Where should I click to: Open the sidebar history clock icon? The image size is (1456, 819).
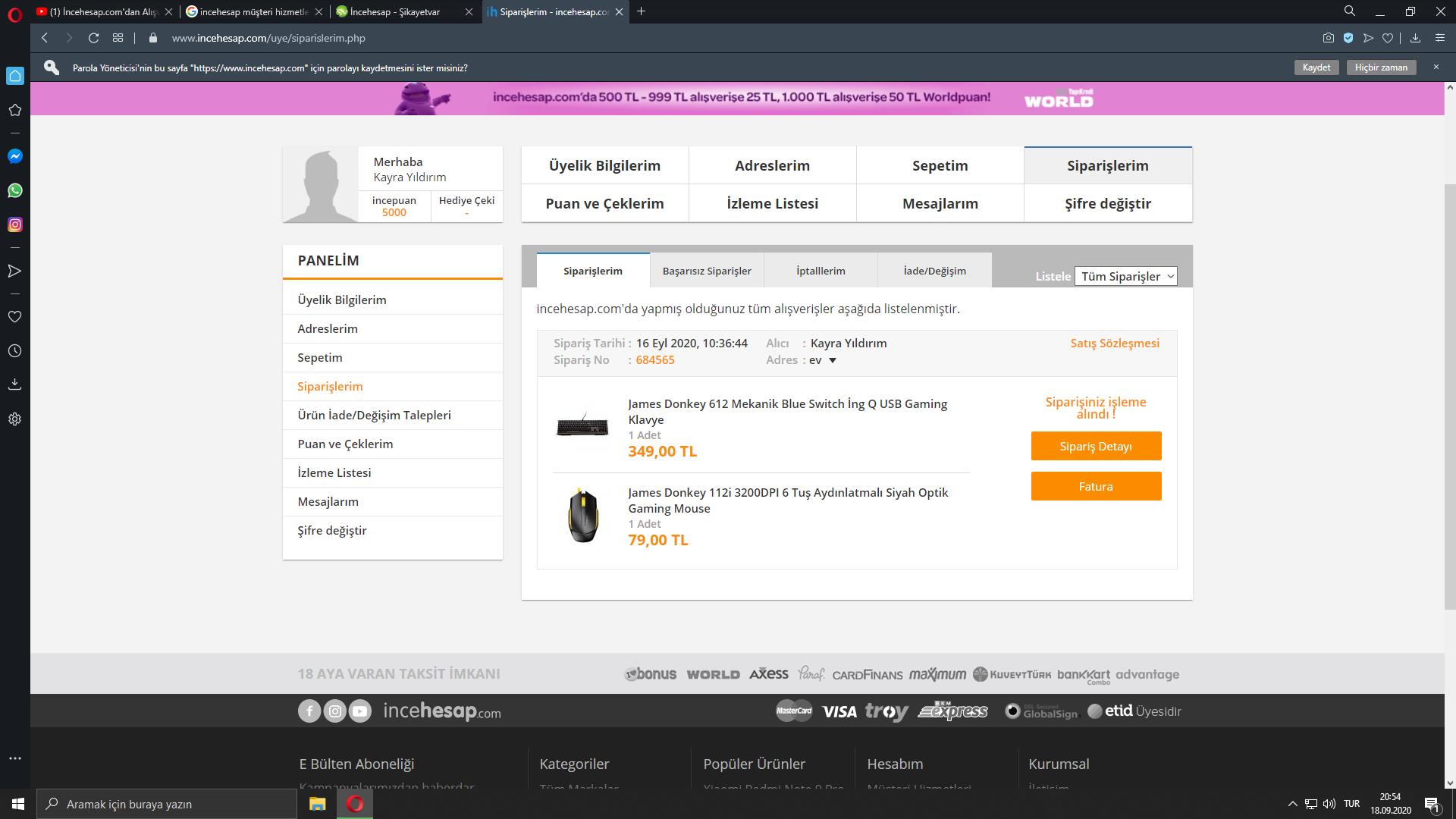[x=14, y=351]
